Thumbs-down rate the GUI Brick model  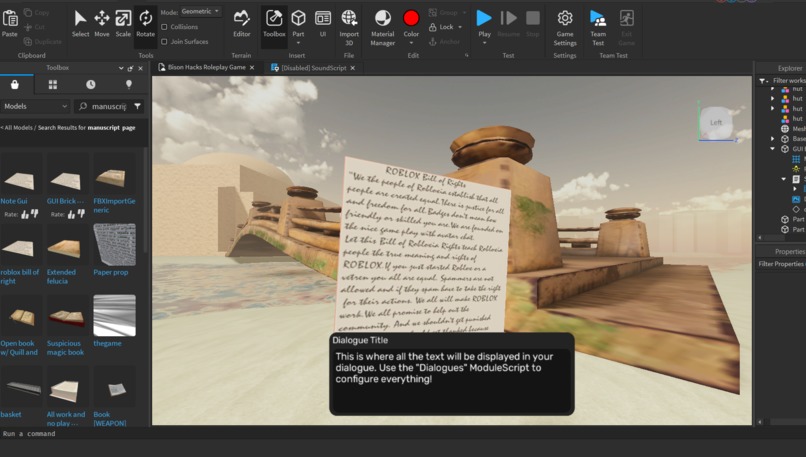coord(81,213)
